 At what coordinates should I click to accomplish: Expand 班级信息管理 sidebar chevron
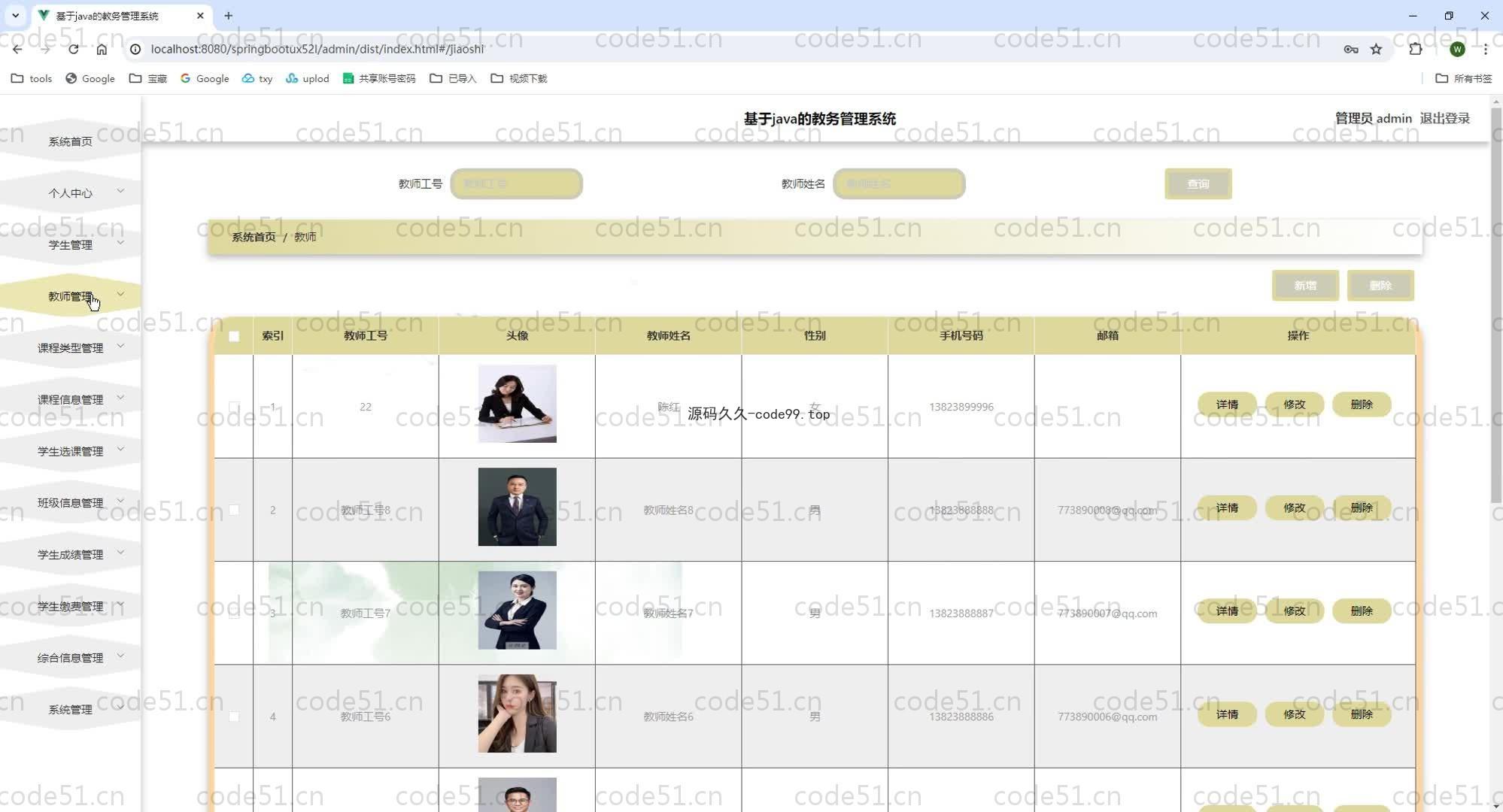pyautogui.click(x=120, y=501)
